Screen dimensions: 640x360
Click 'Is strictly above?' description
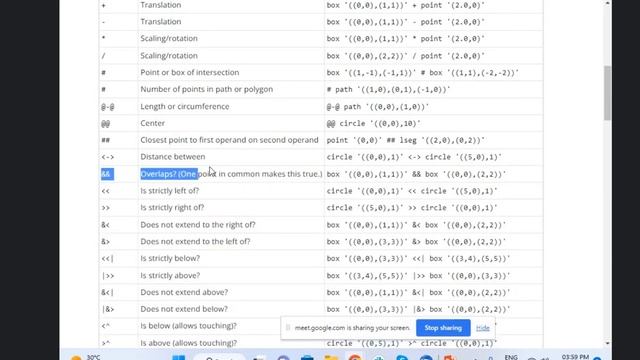pyautogui.click(x=170, y=276)
